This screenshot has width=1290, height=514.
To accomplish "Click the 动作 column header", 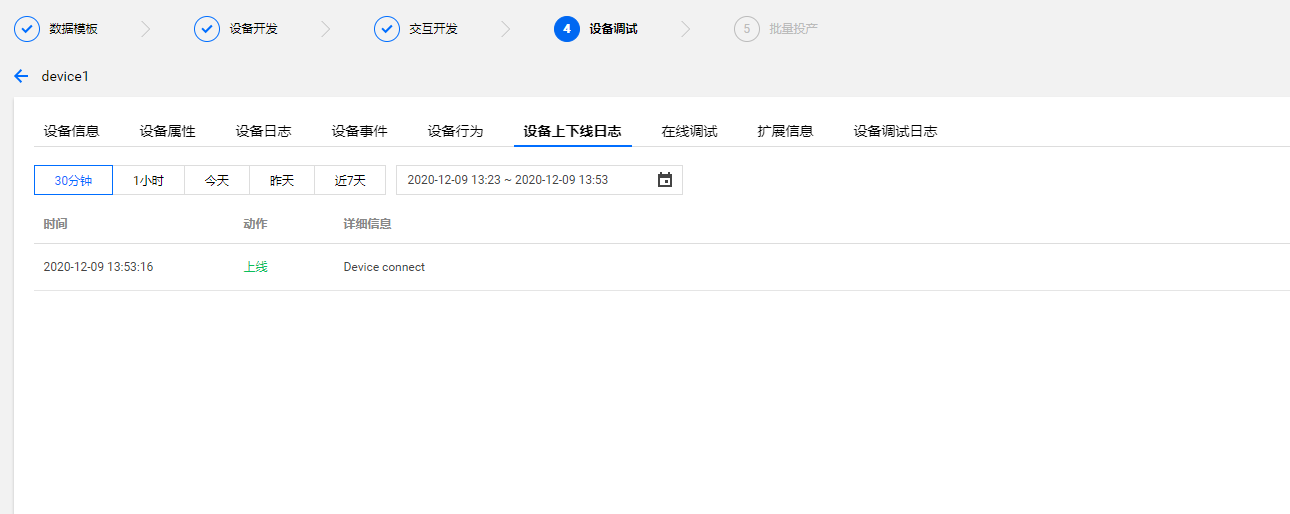I will (x=256, y=224).
